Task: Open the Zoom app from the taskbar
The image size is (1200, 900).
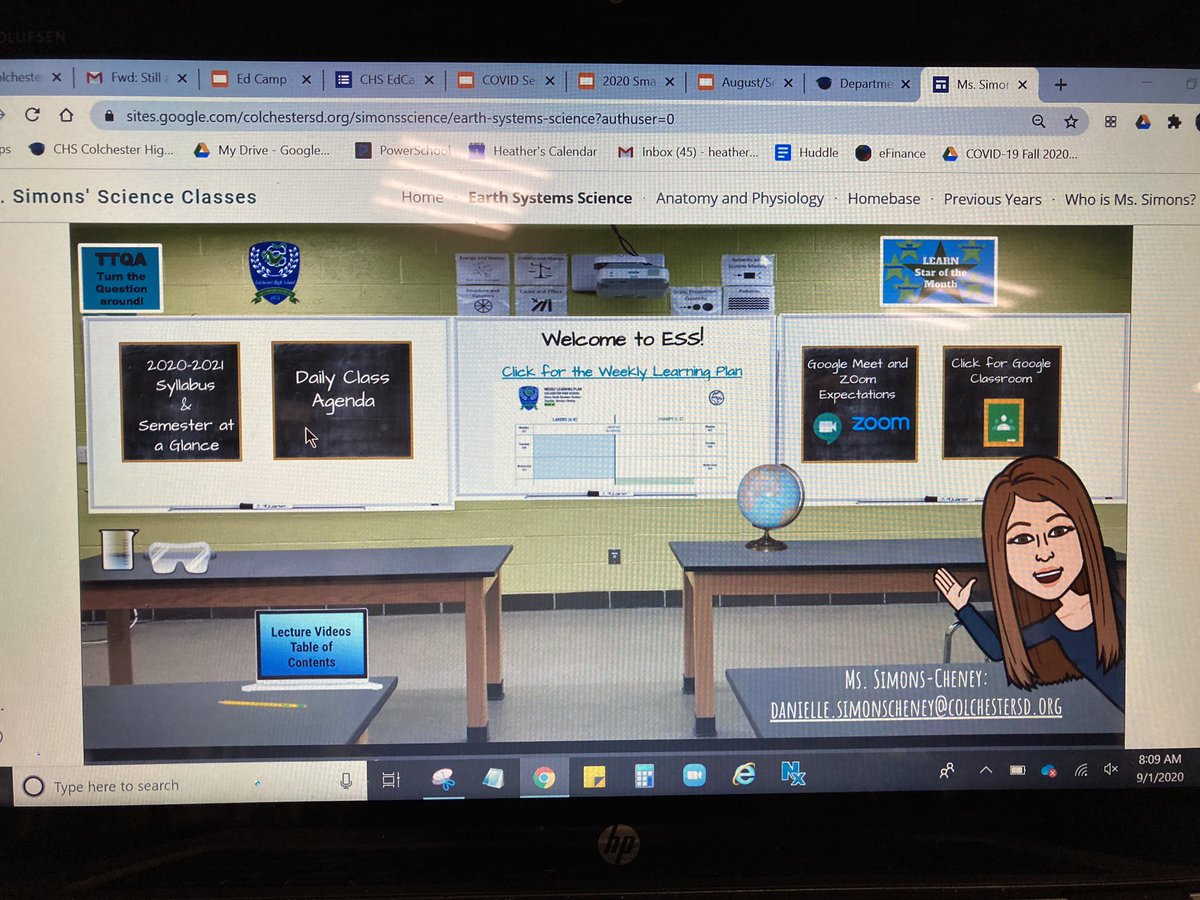Action: pos(693,775)
